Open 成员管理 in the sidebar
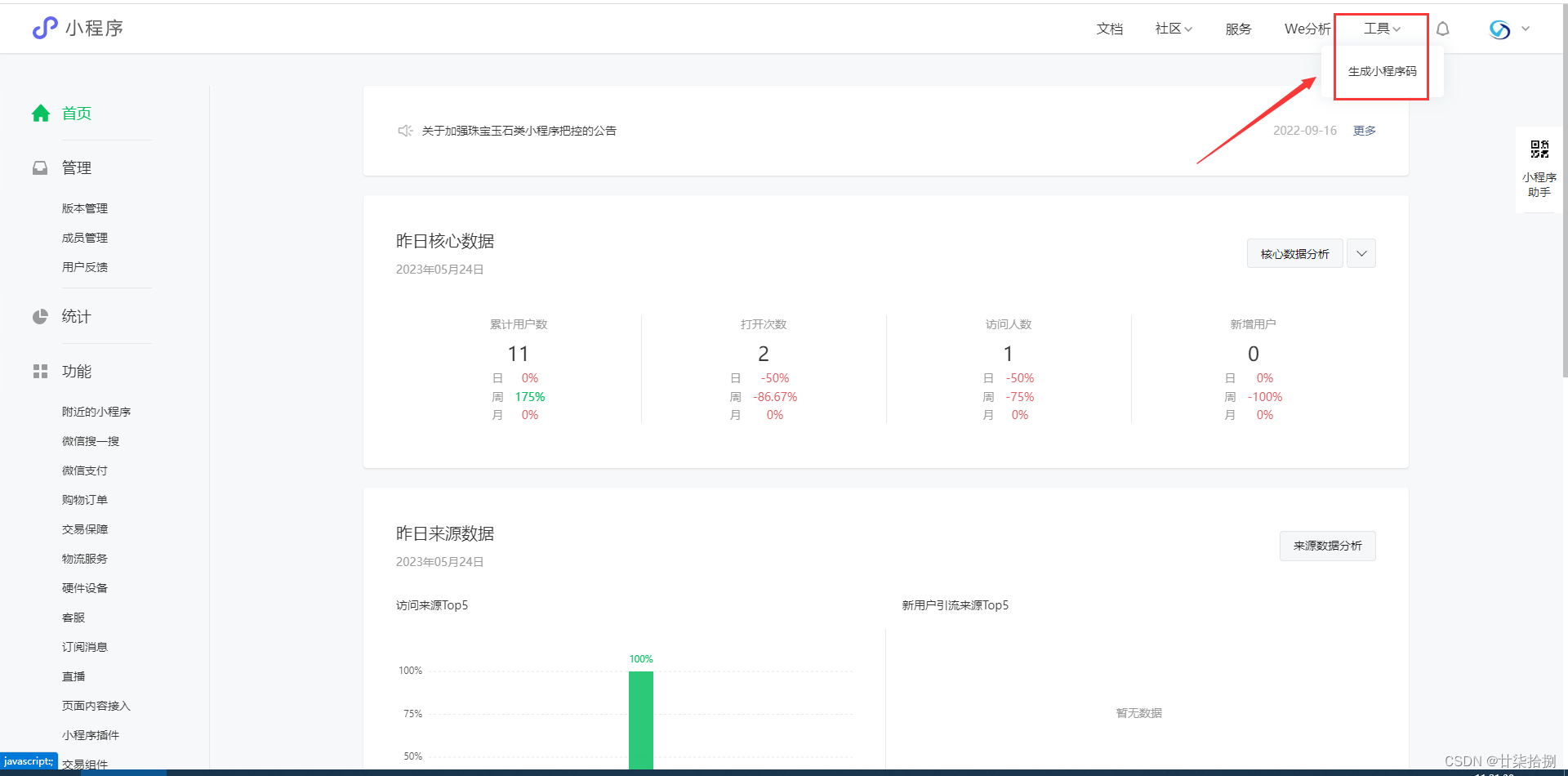Image resolution: width=1568 pixels, height=776 pixels. coord(85,238)
